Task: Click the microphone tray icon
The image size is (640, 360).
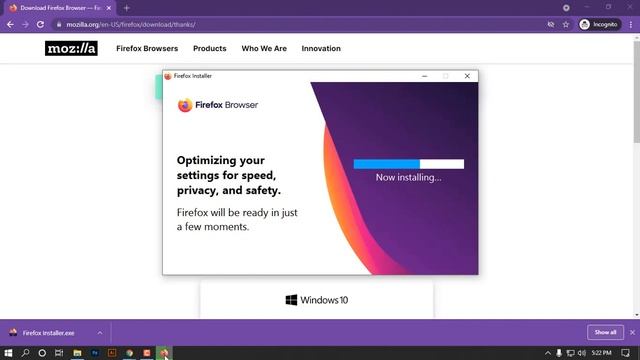Action: [x=559, y=353]
